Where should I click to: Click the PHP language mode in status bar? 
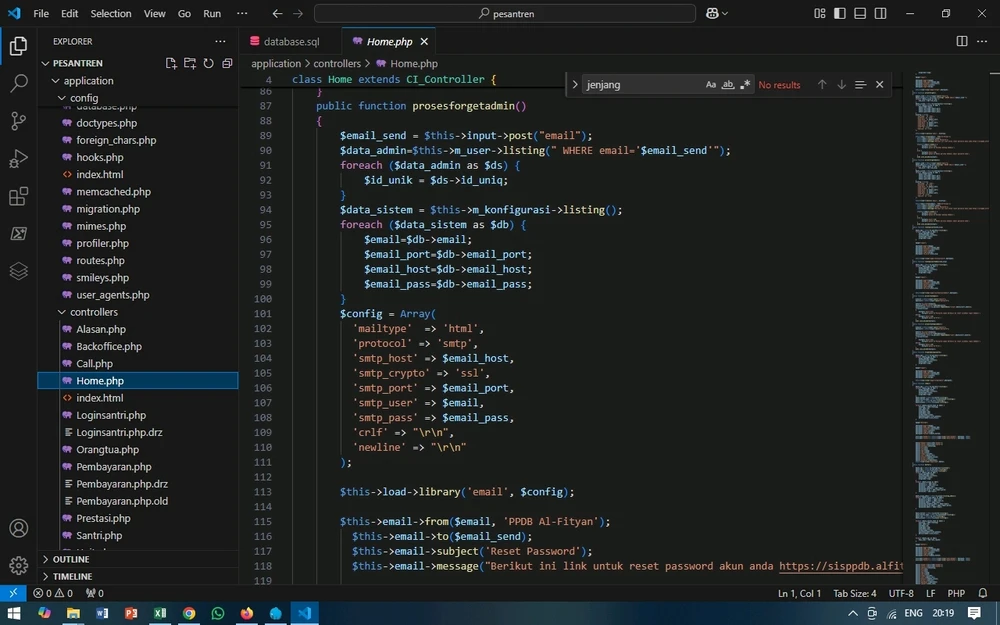click(955, 593)
